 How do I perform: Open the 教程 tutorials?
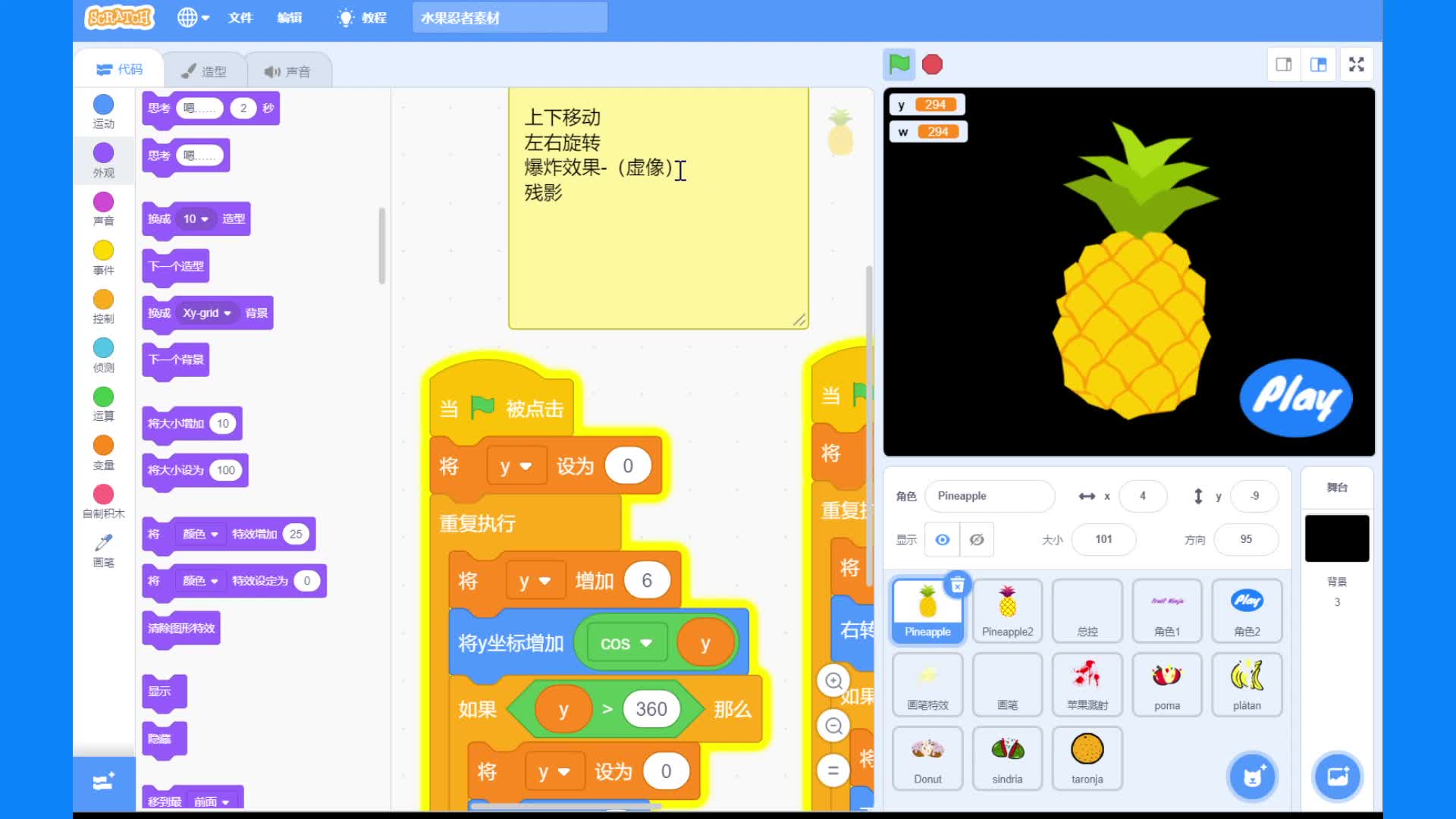click(x=362, y=17)
